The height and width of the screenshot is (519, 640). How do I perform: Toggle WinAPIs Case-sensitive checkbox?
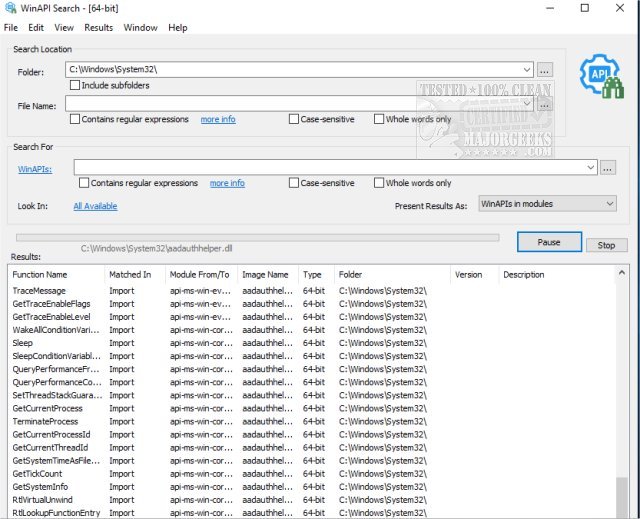pos(294,183)
